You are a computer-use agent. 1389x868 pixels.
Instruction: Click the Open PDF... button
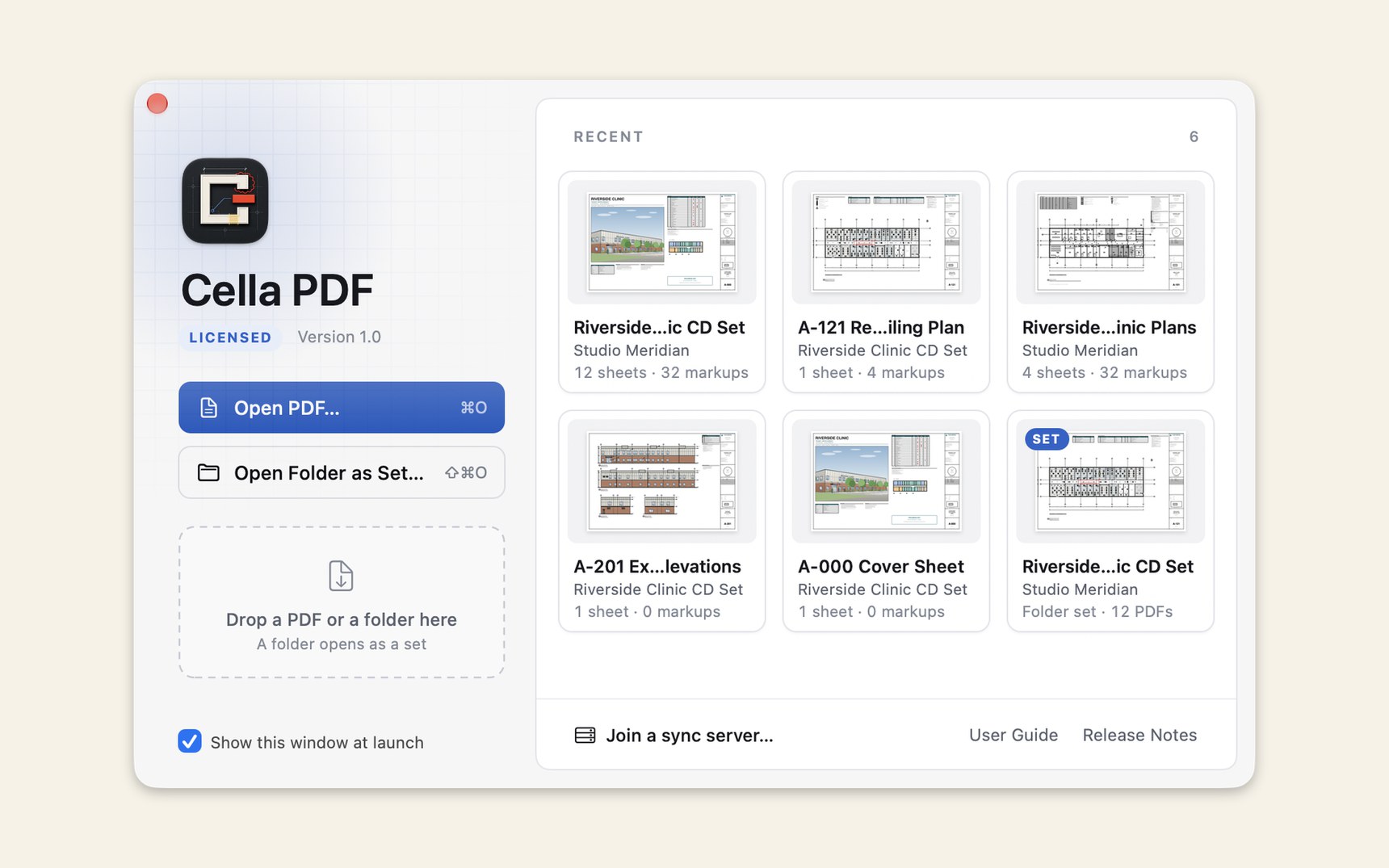(342, 408)
